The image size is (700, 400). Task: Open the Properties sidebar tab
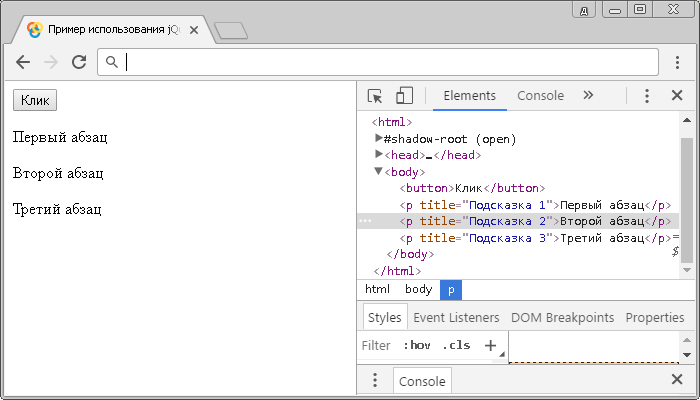(655, 317)
